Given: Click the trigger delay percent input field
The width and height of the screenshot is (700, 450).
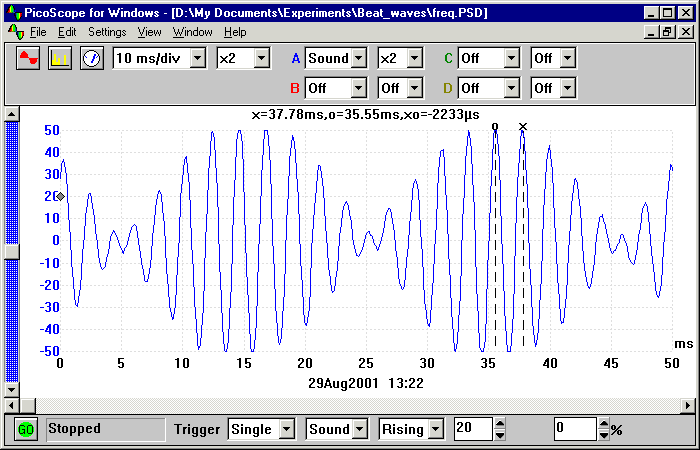Looking at the screenshot, I should 575,429.
